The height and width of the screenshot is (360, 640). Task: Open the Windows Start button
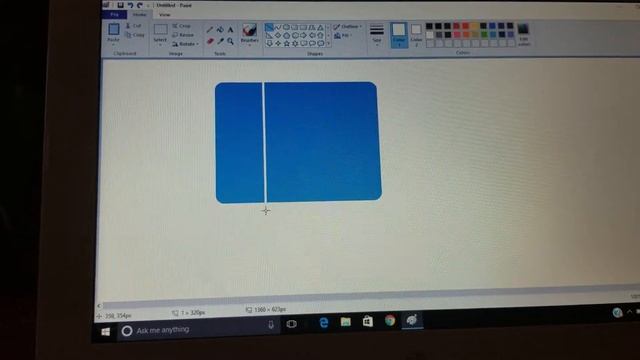pos(105,331)
